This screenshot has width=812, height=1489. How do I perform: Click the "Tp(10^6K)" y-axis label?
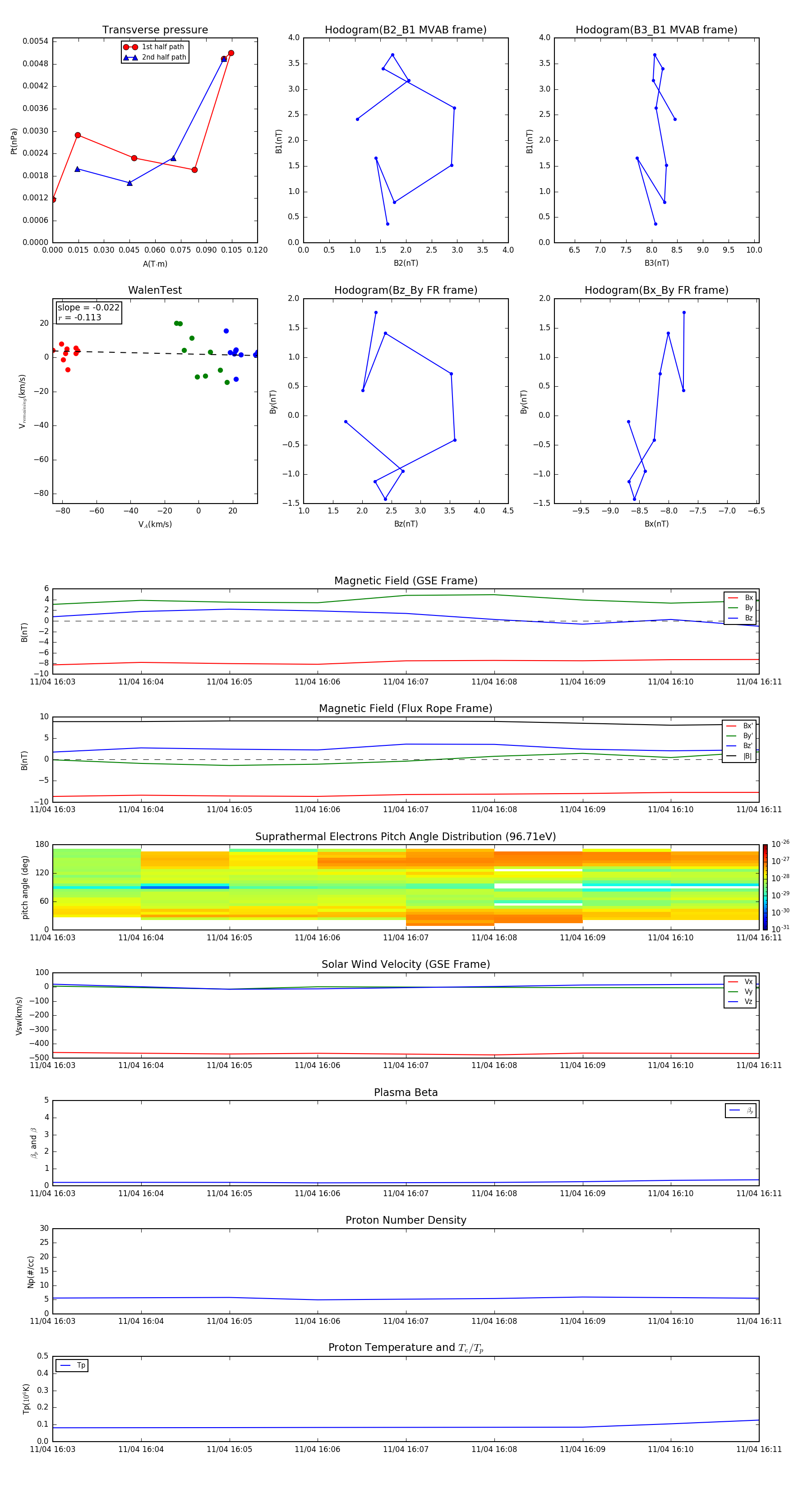(26, 1399)
